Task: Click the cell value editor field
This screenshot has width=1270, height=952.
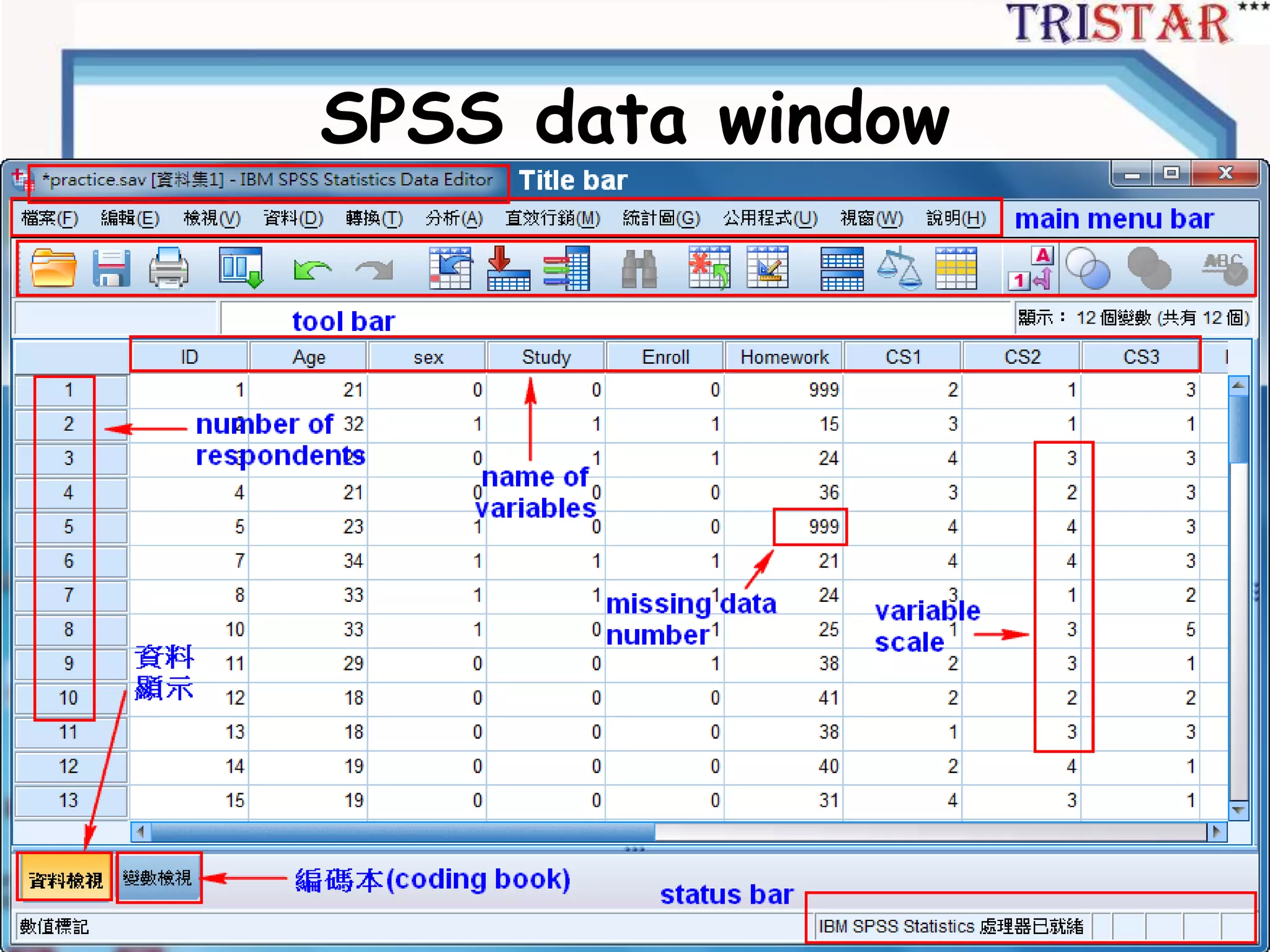Action: coord(615,318)
